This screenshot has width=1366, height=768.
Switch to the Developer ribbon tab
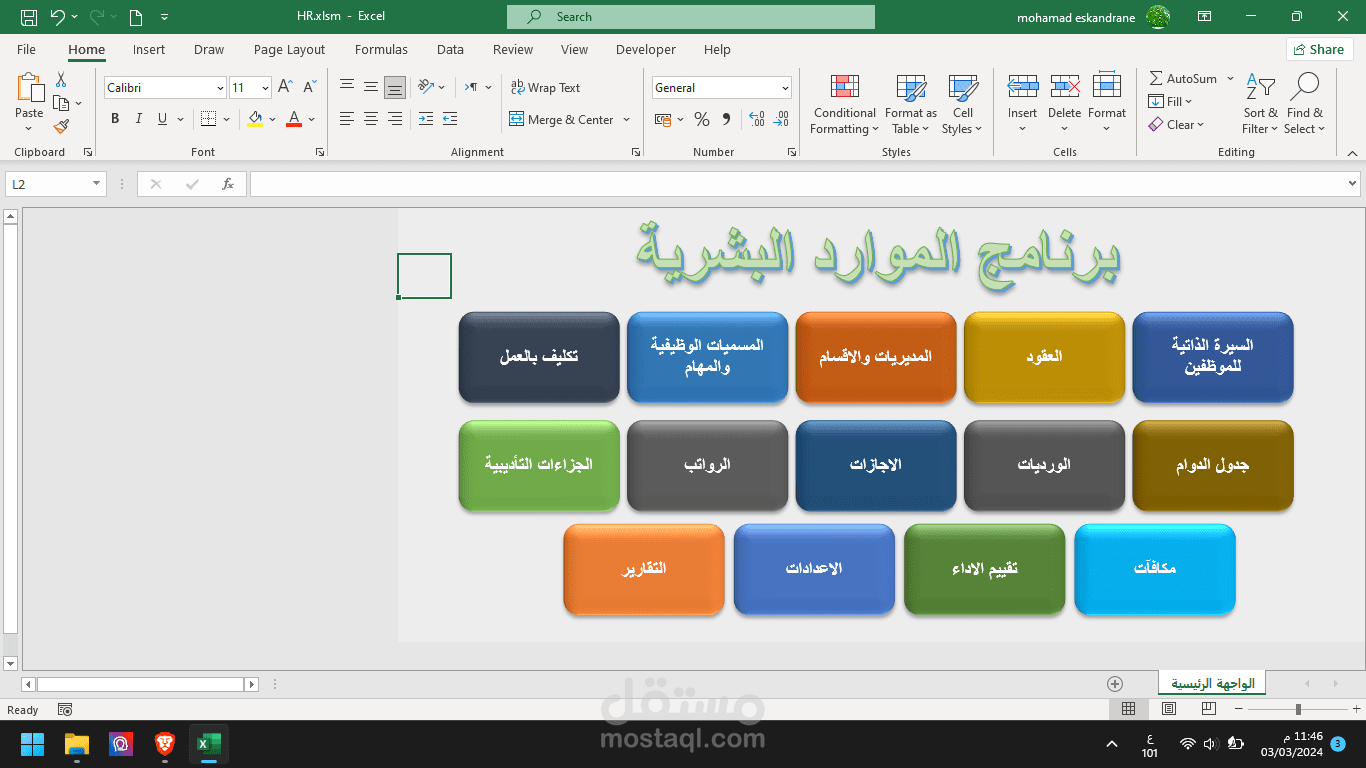pyautogui.click(x=645, y=49)
